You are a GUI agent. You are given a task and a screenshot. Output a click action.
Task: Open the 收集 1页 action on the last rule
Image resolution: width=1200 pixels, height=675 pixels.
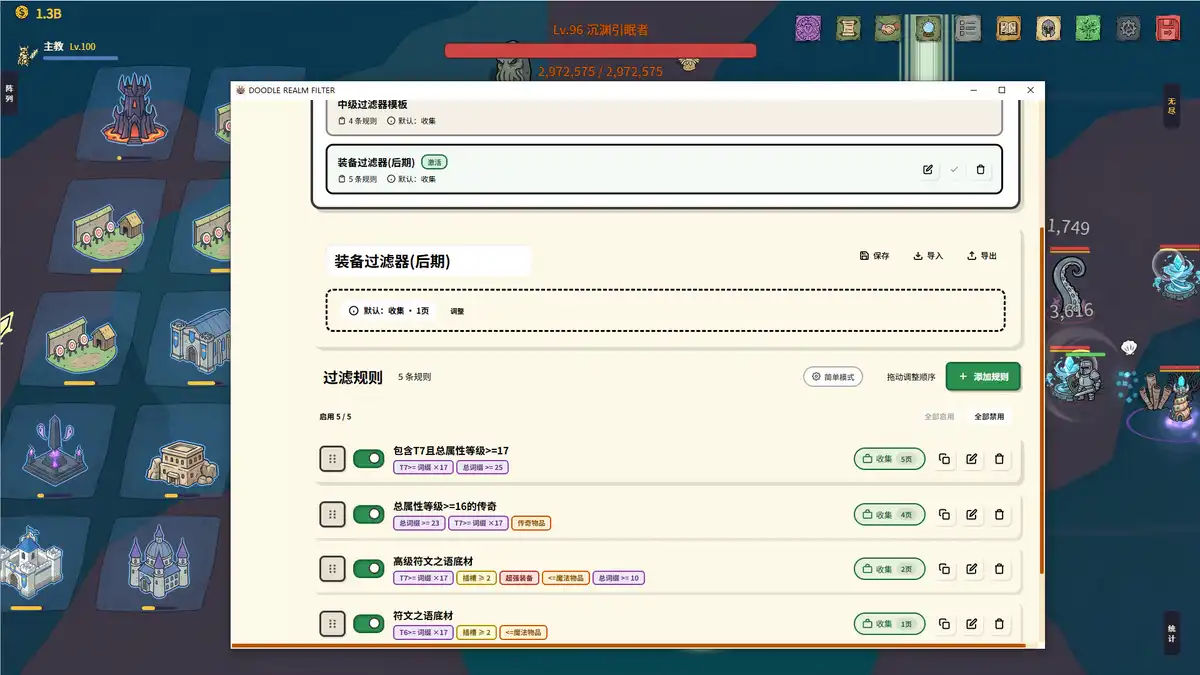(x=889, y=624)
